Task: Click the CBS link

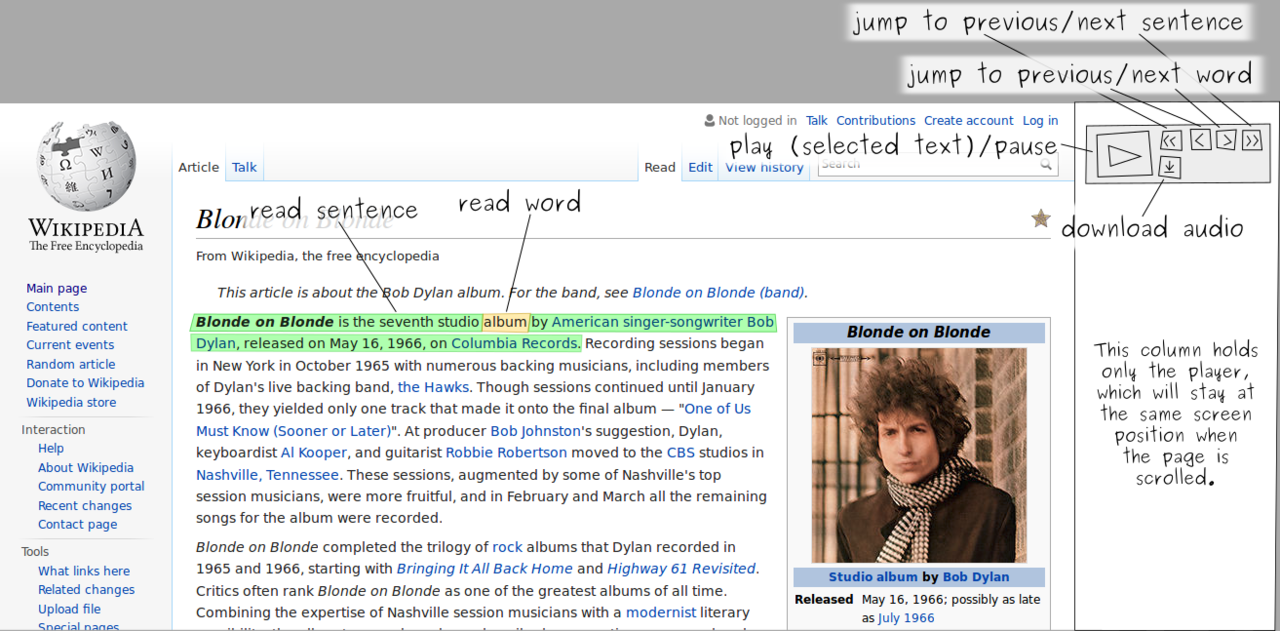Action: click(x=680, y=453)
